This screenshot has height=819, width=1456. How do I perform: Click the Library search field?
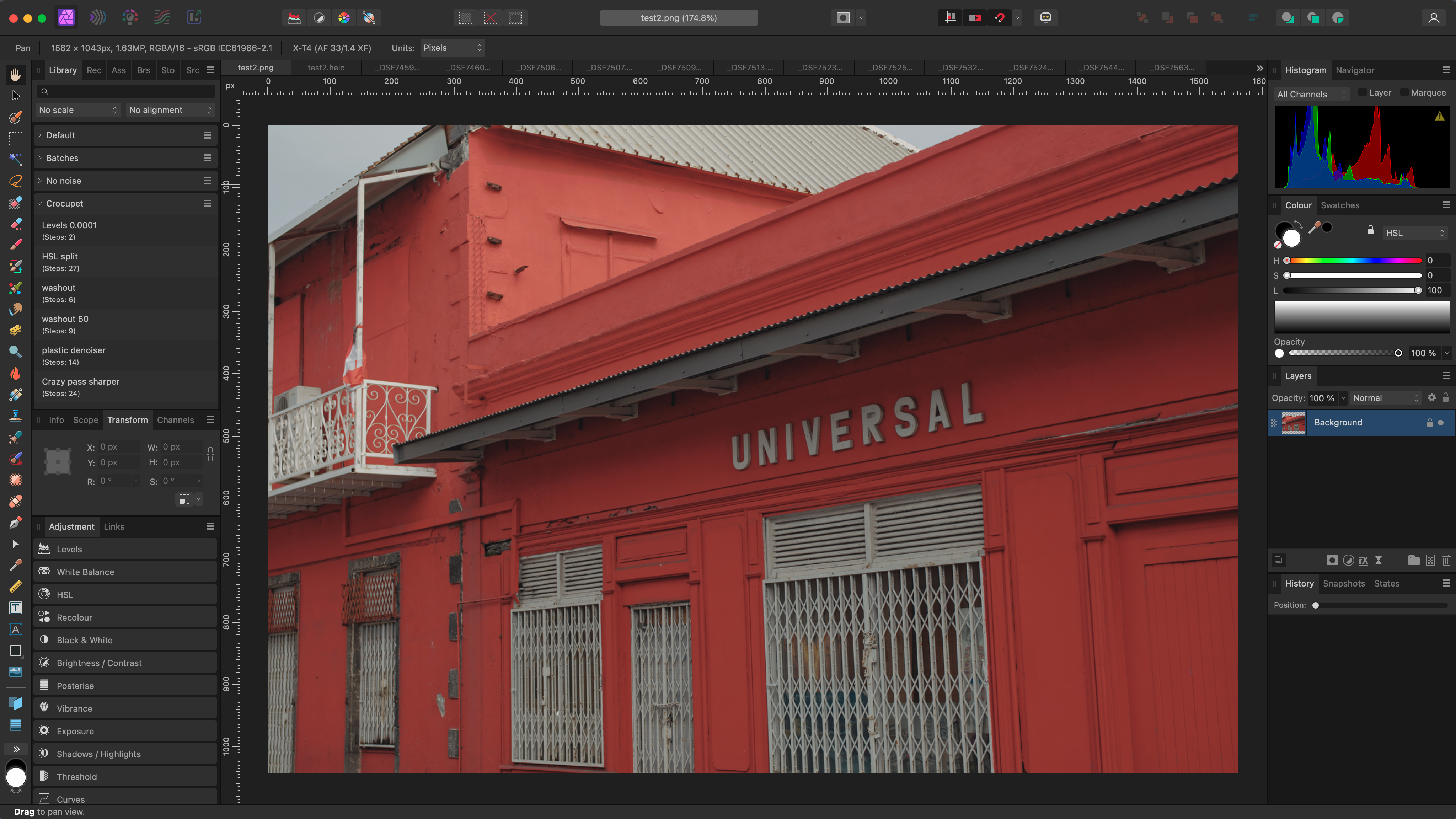pyautogui.click(x=125, y=91)
